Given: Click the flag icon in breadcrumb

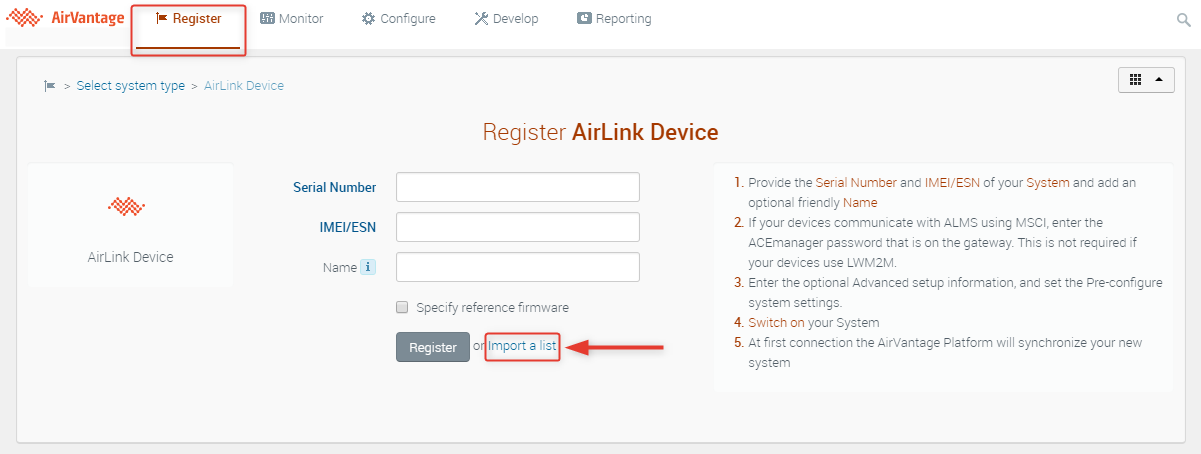Looking at the screenshot, I should [x=50, y=86].
